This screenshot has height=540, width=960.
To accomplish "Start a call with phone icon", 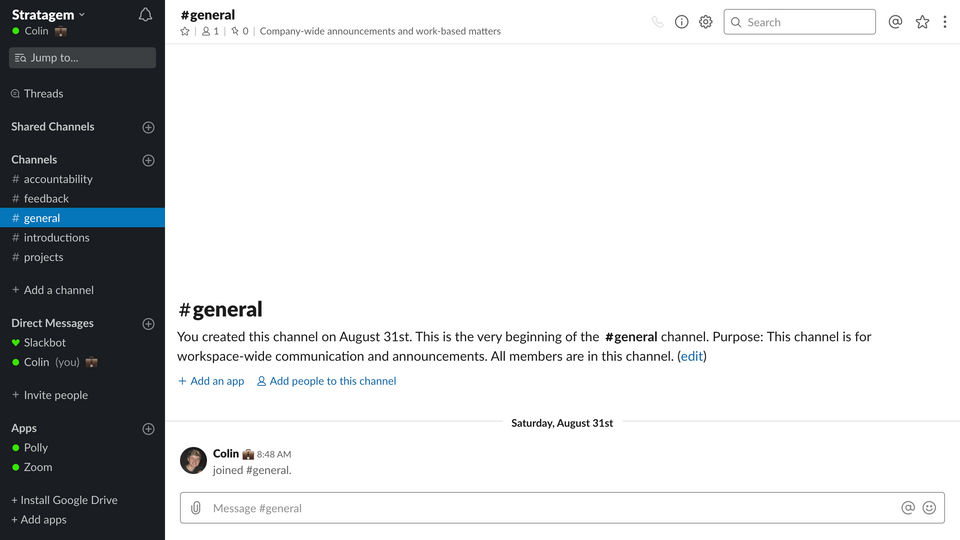I will (657, 22).
